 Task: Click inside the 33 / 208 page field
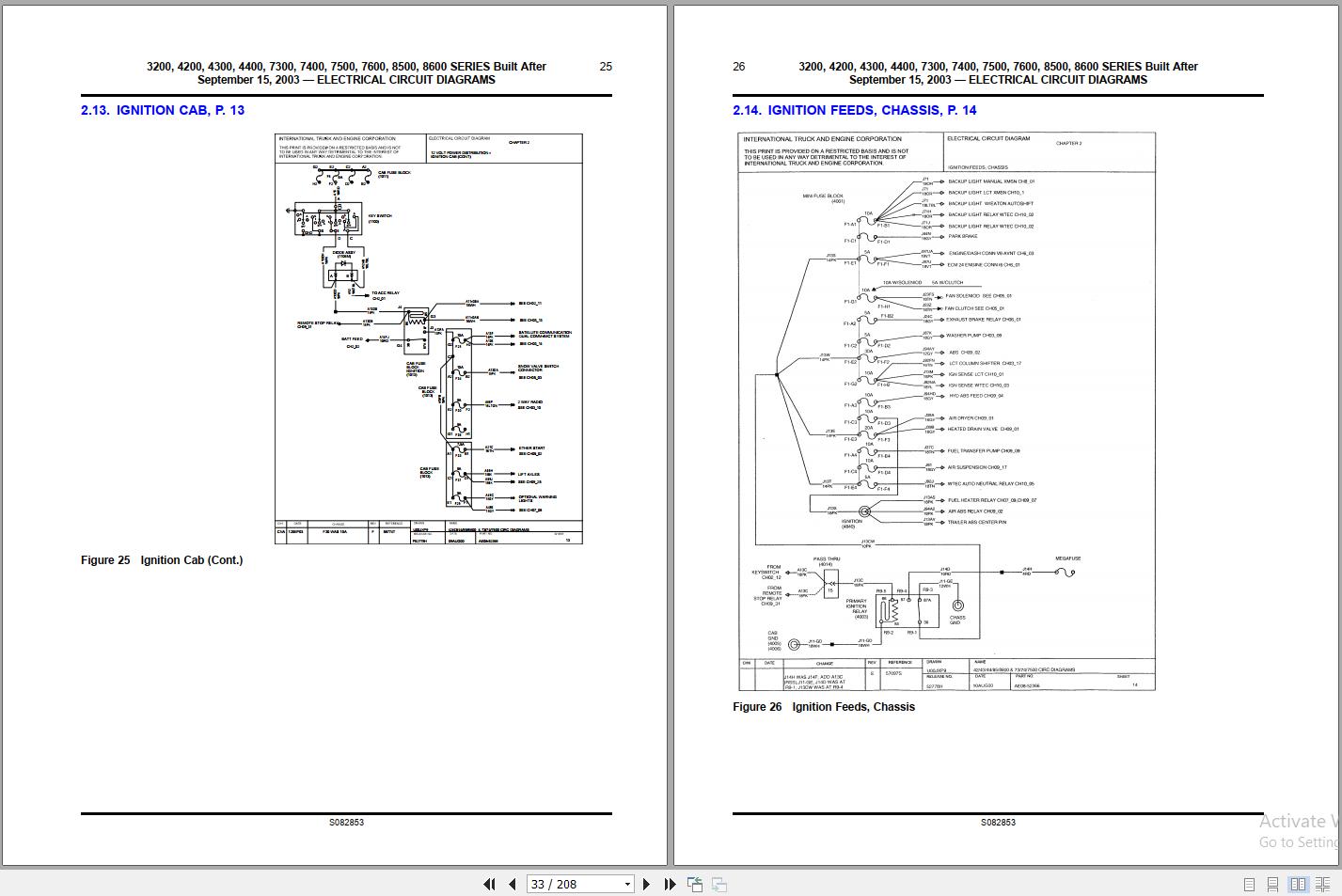coord(564,884)
